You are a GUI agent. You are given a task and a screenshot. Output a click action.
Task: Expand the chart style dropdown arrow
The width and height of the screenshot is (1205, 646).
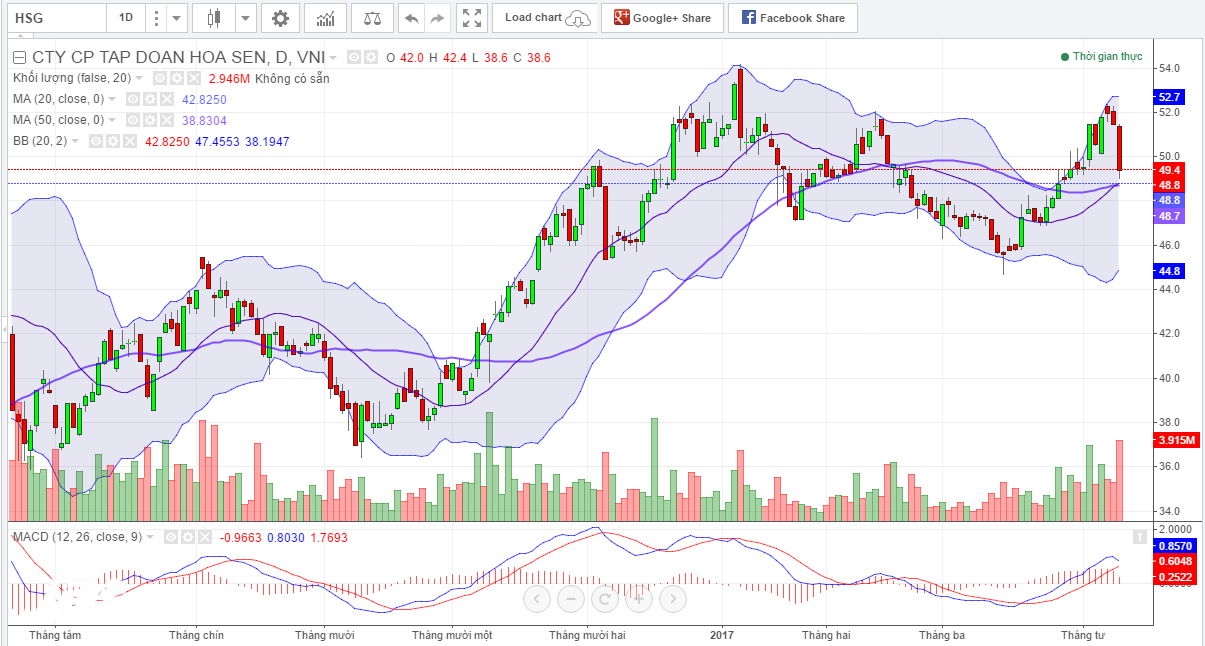coord(245,18)
